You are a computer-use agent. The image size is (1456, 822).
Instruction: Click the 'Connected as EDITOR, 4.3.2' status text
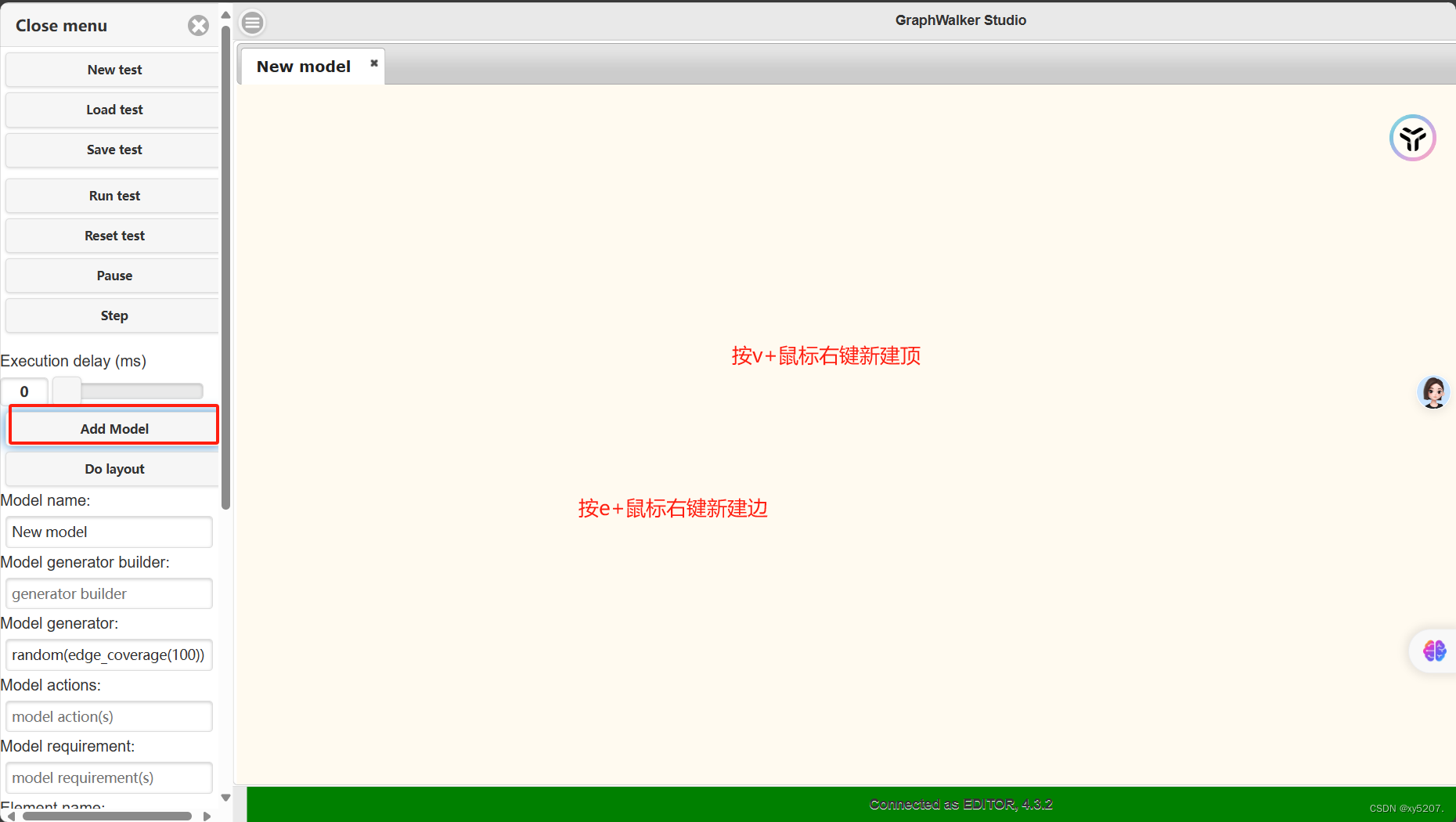point(960,804)
